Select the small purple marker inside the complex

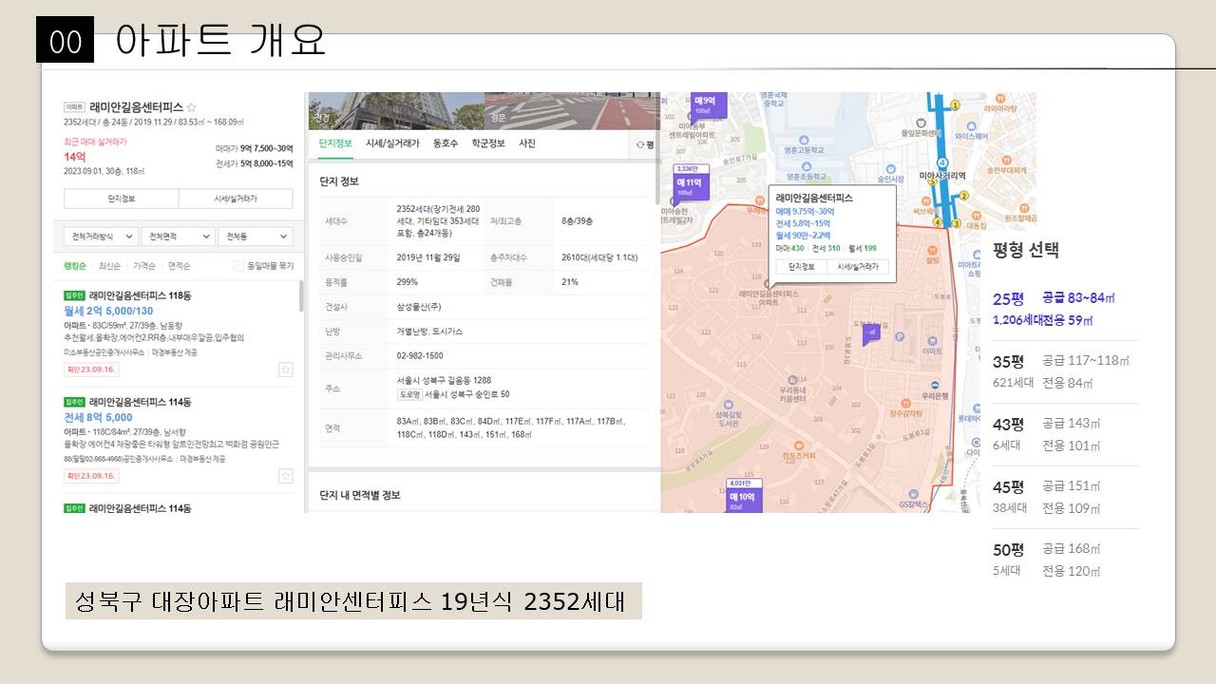pos(871,333)
